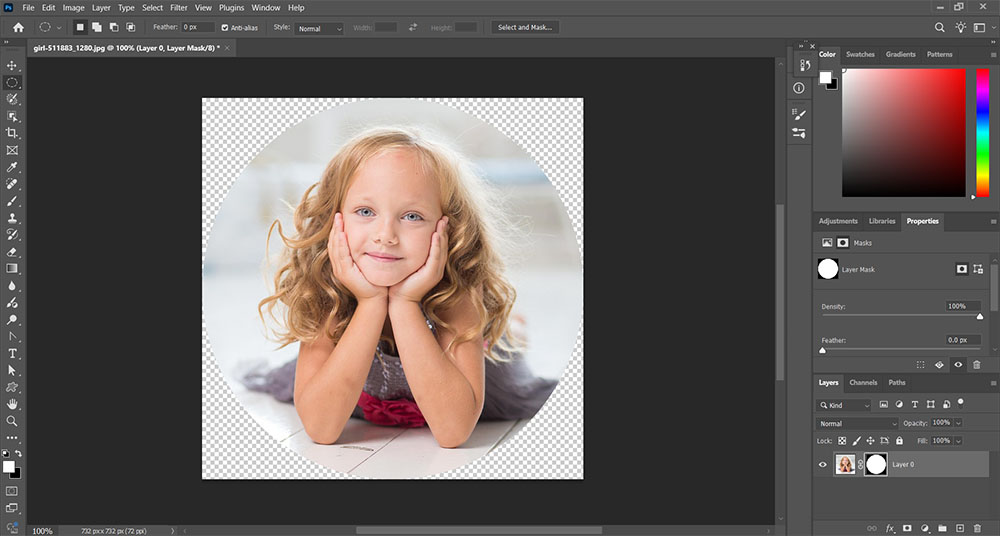Viewport: 1000px width, 536px height.
Task: Delete layer using trash icon
Action: pyautogui.click(x=977, y=527)
